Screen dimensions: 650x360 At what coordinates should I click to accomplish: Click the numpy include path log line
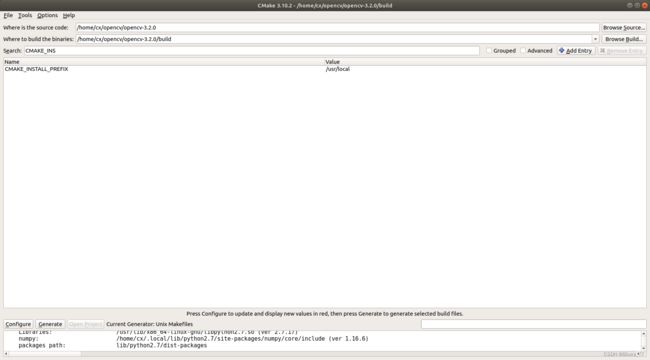pos(193,338)
